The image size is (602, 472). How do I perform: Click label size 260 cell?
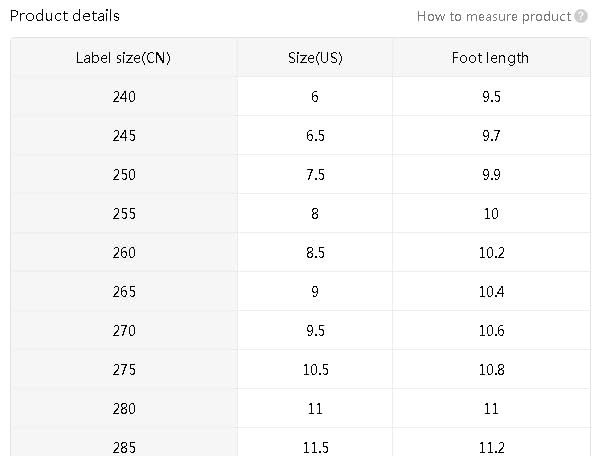[x=124, y=252]
